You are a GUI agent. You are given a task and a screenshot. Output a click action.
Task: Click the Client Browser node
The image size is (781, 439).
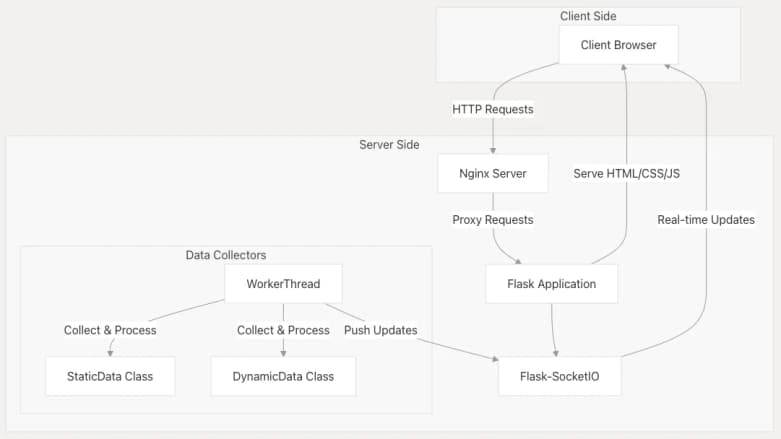click(618, 45)
